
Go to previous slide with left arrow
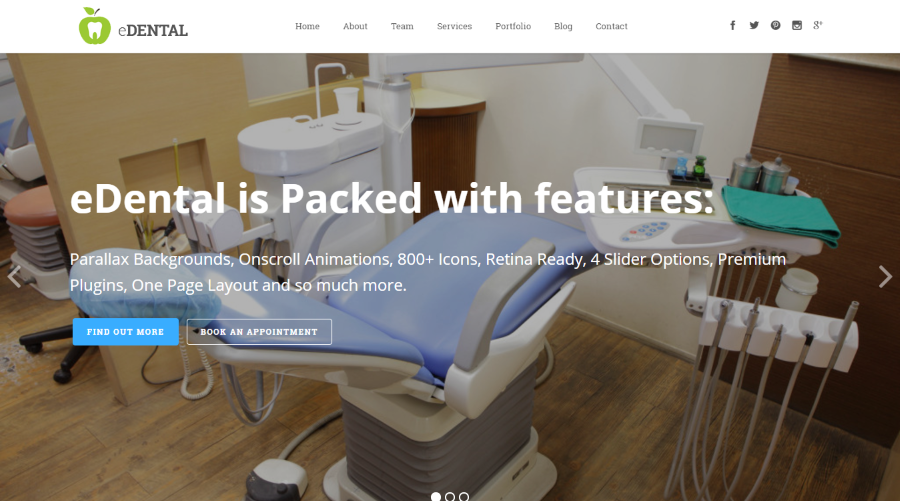click(x=14, y=277)
